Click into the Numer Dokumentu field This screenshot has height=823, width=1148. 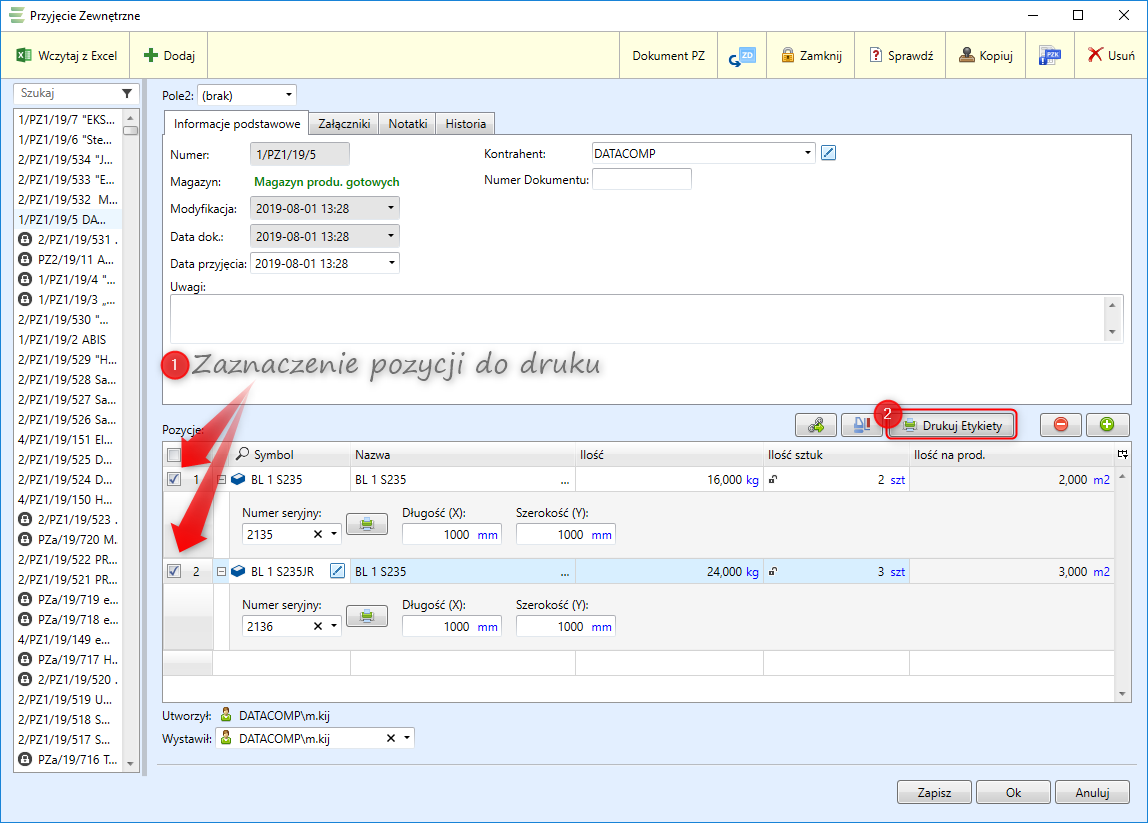[x=642, y=179]
